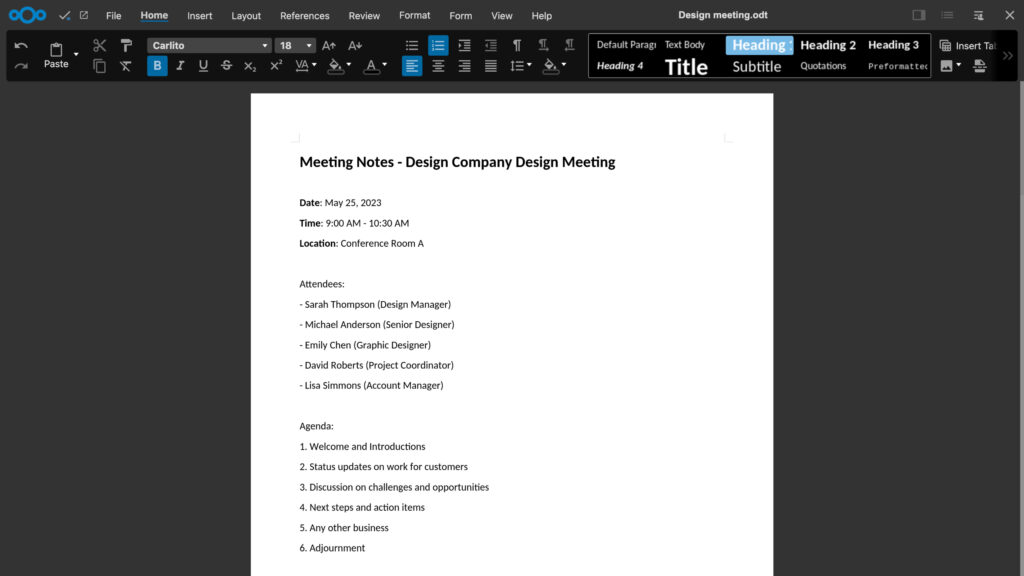
Task: Toggle Bold formatting off
Action: coord(157,66)
